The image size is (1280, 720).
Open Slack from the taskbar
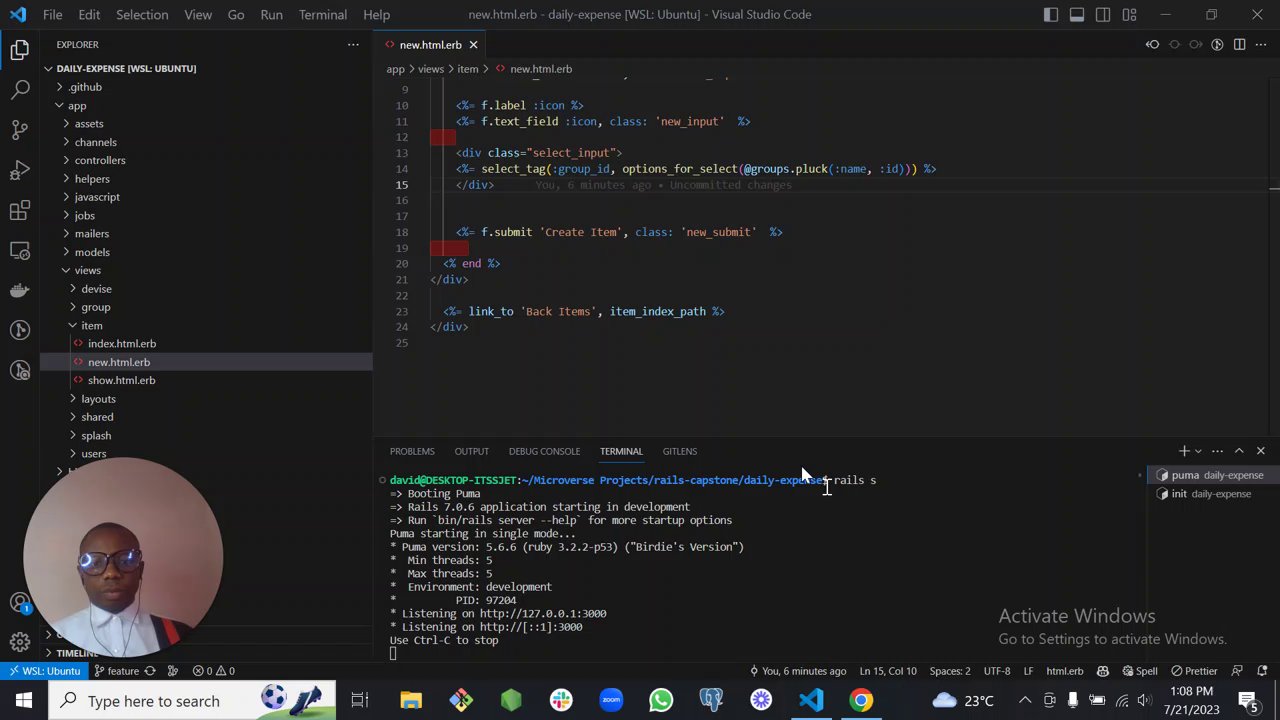(x=561, y=700)
